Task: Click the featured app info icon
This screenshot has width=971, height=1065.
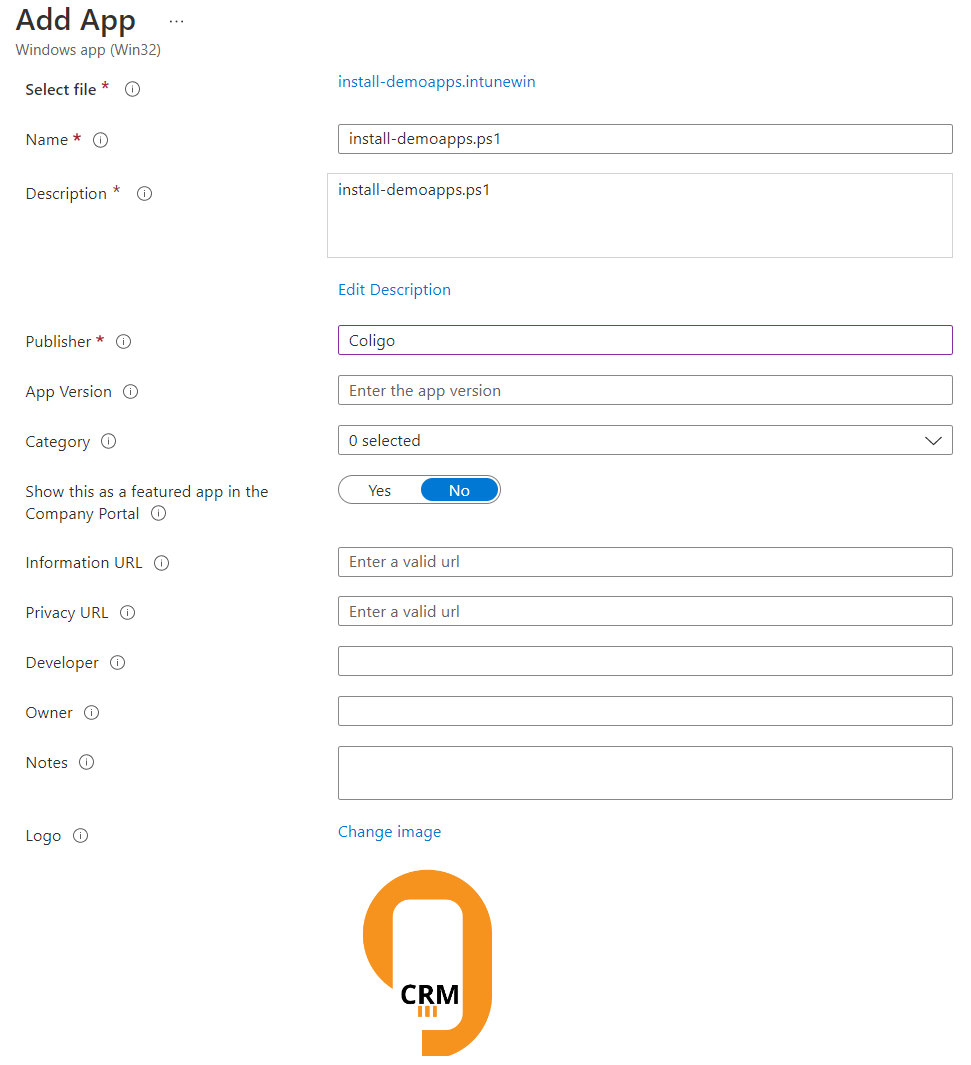Action: click(158, 514)
